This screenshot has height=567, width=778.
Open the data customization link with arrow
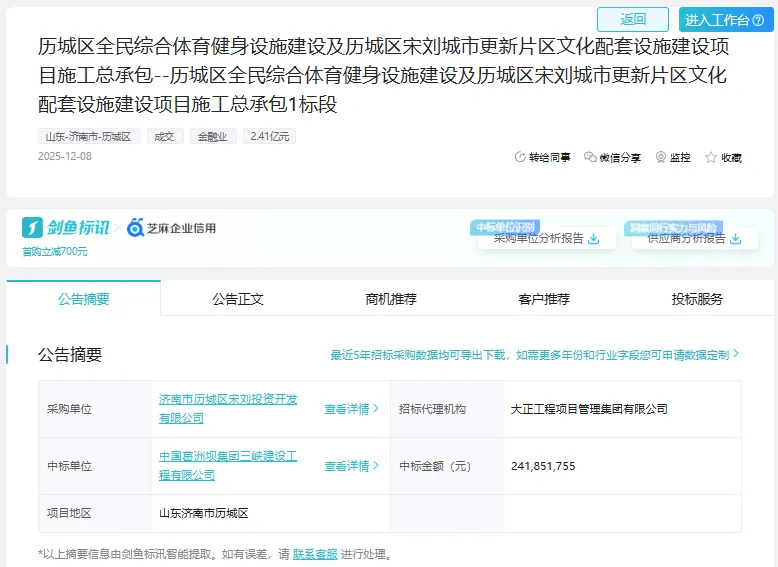(x=535, y=354)
